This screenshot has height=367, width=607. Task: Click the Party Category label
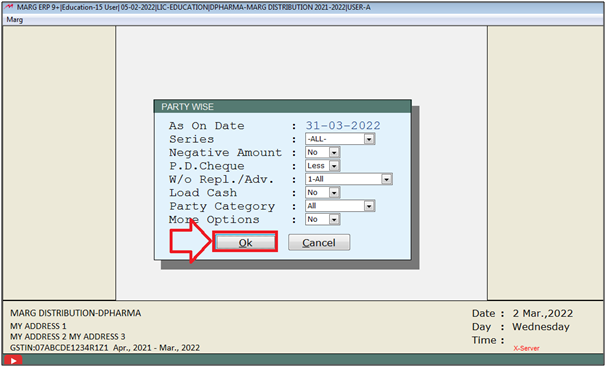coord(222,206)
